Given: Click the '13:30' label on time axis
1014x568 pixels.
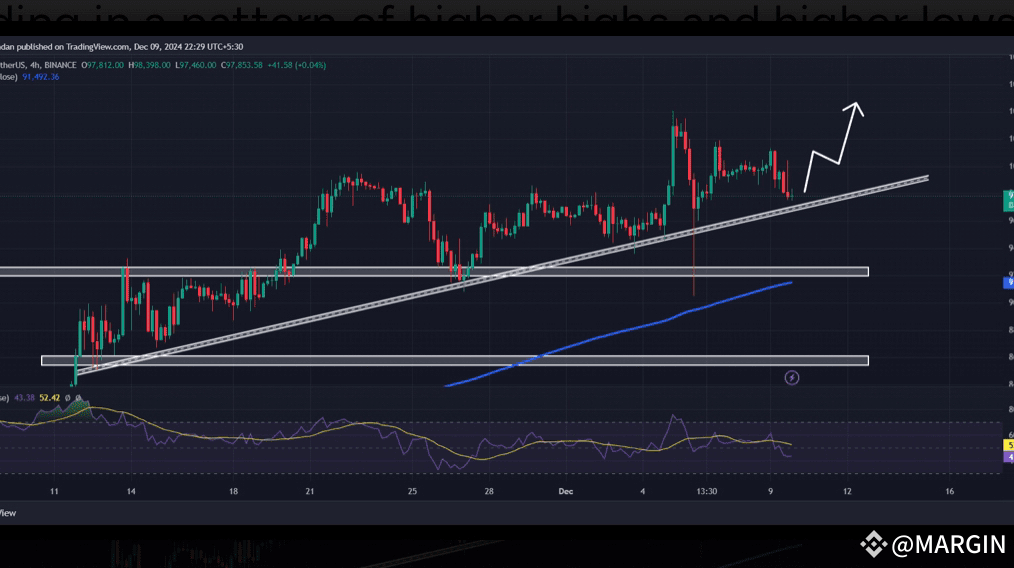Looking at the screenshot, I should (x=707, y=492).
